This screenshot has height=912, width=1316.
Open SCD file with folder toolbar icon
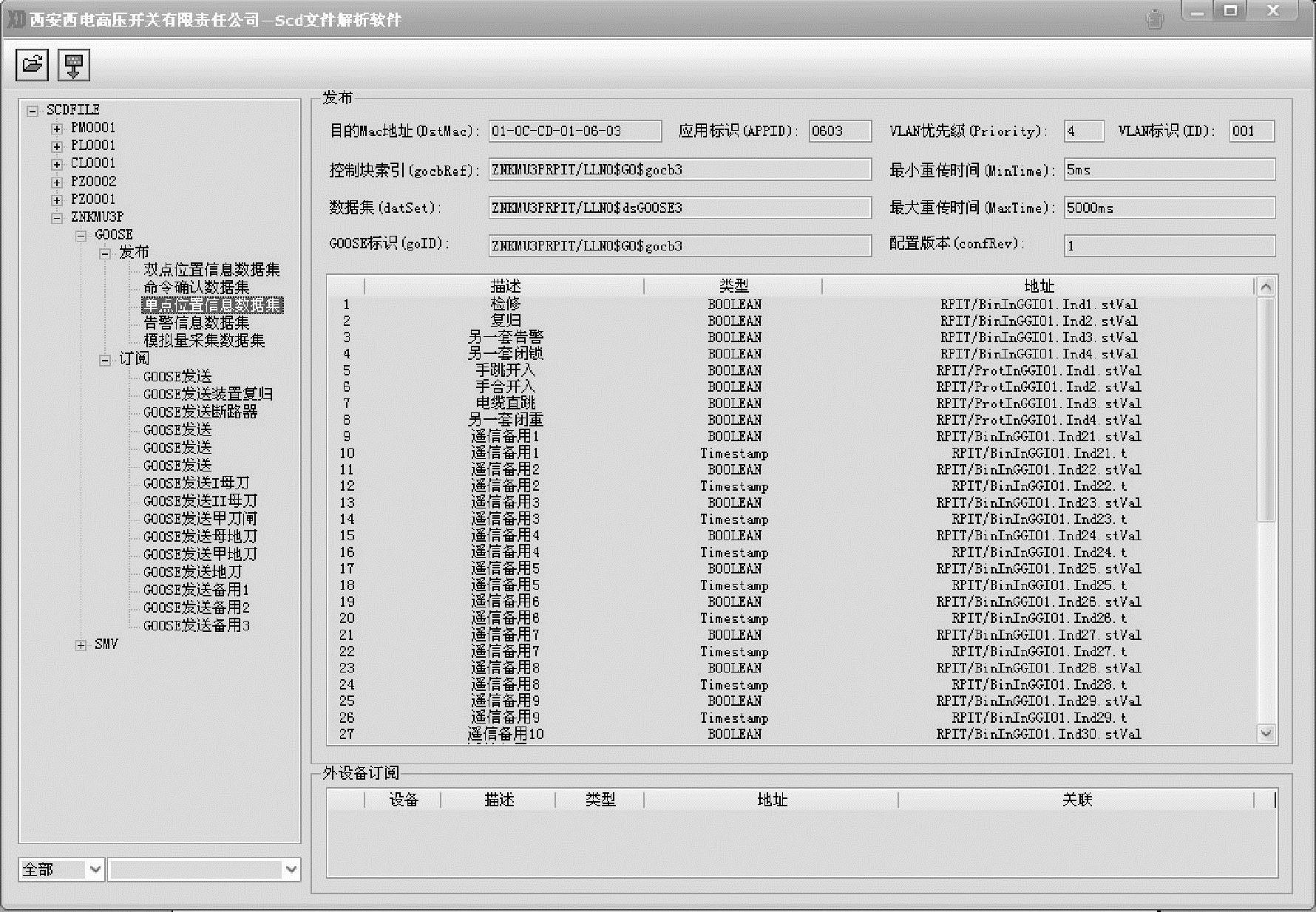click(32, 64)
